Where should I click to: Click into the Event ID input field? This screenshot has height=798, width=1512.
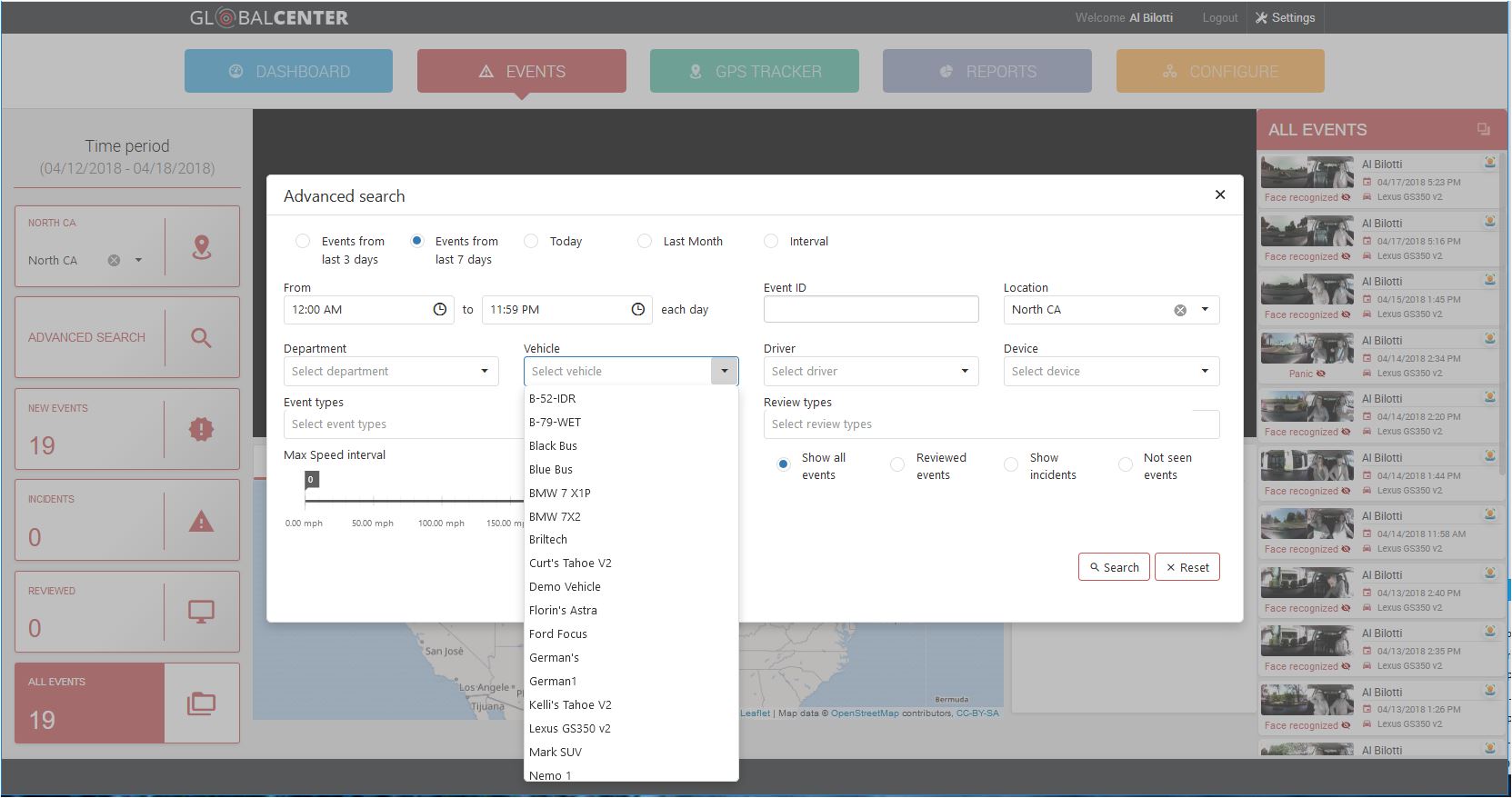pyautogui.click(x=871, y=309)
